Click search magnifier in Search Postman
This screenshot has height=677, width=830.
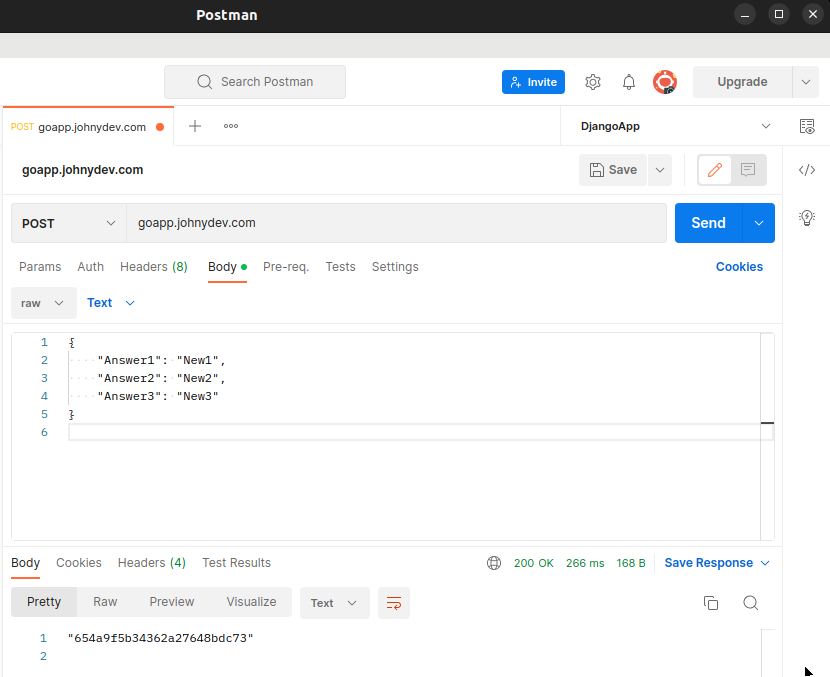coord(204,82)
